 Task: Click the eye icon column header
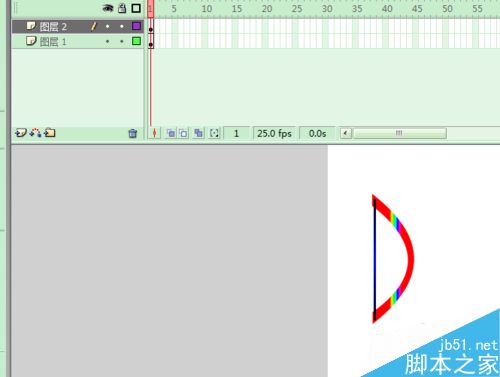(108, 8)
